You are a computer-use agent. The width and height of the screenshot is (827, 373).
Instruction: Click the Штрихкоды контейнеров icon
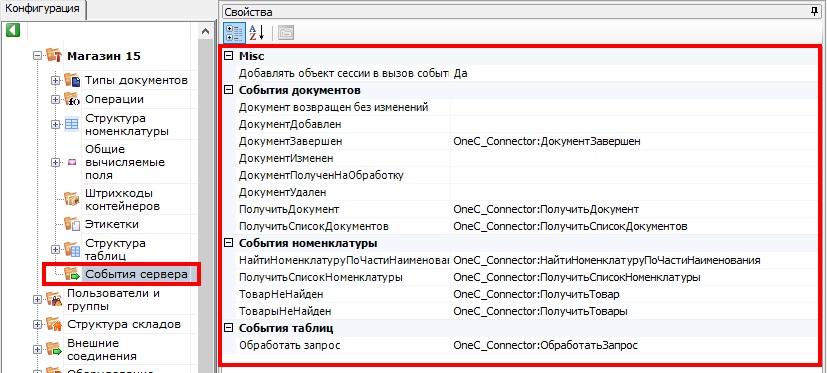pos(72,198)
